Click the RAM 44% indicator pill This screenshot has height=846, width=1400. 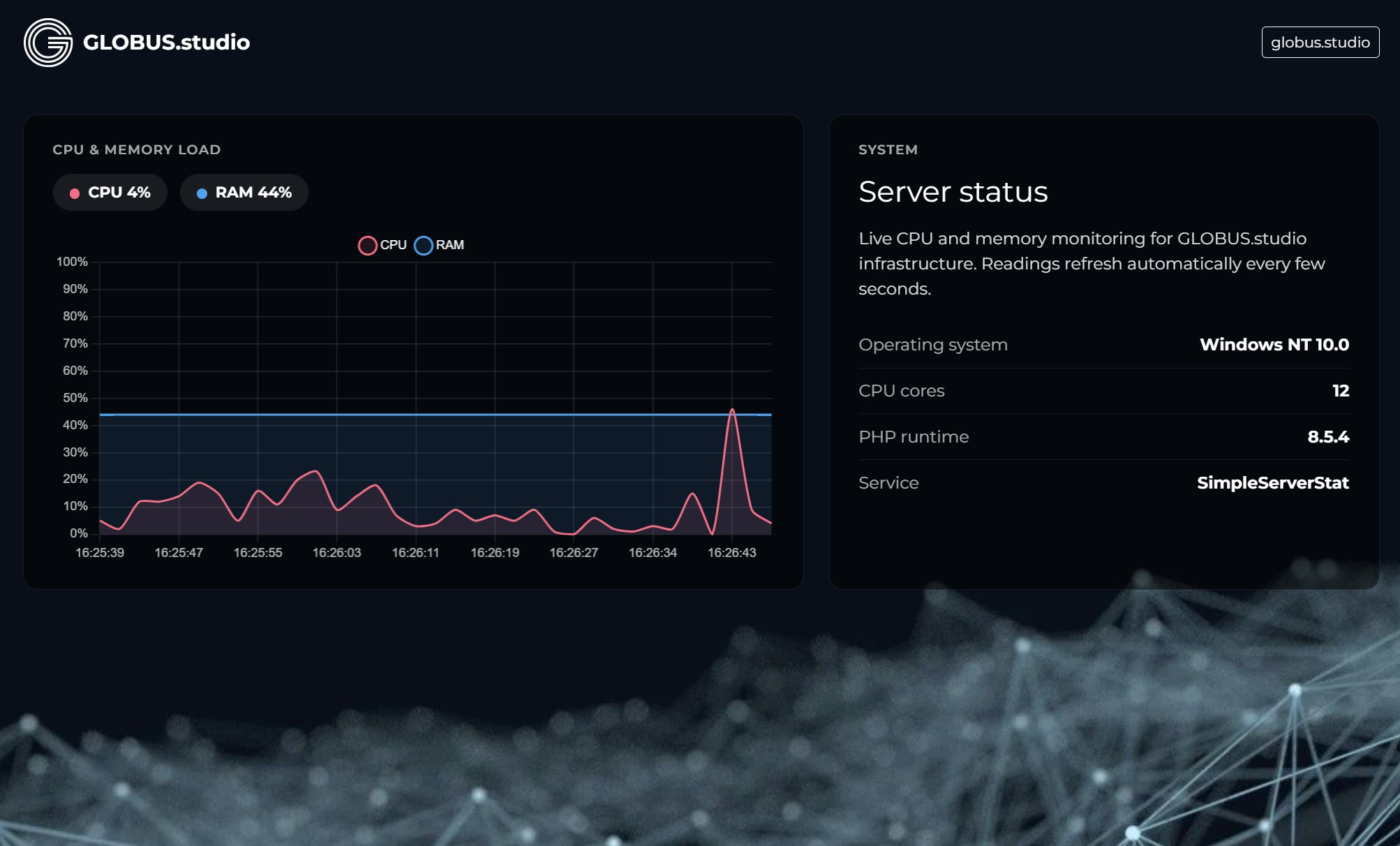244,193
